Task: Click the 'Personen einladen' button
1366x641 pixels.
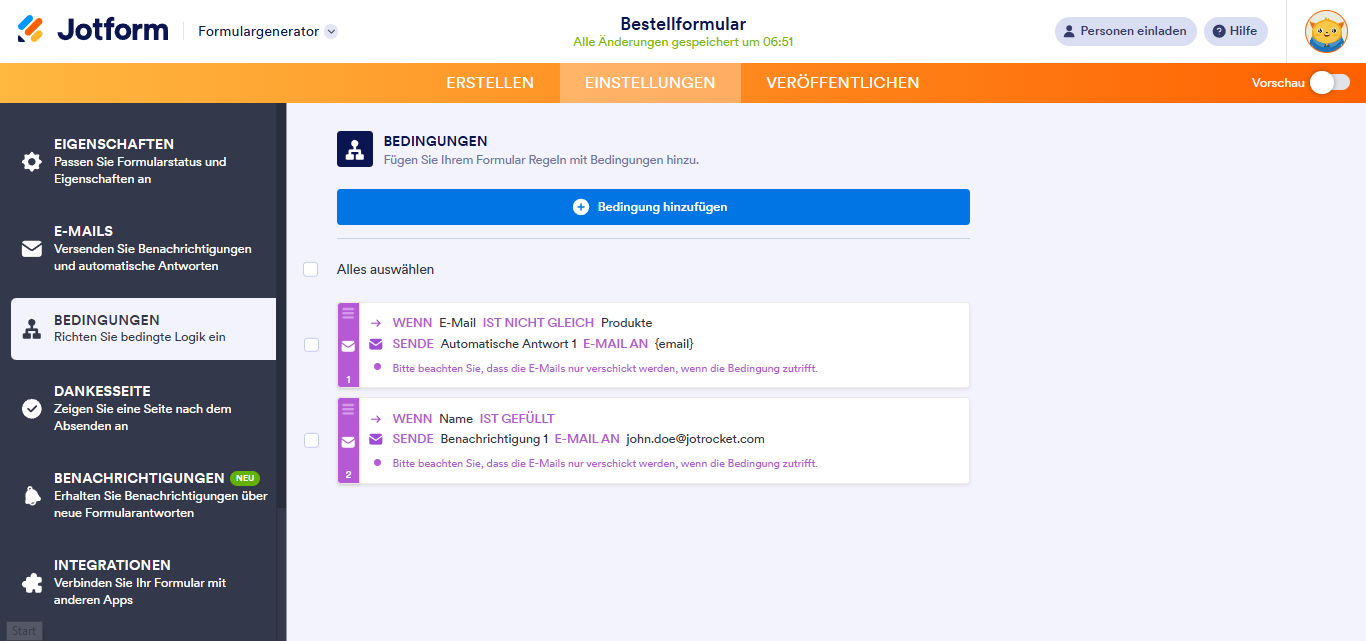Action: pyautogui.click(x=1125, y=31)
